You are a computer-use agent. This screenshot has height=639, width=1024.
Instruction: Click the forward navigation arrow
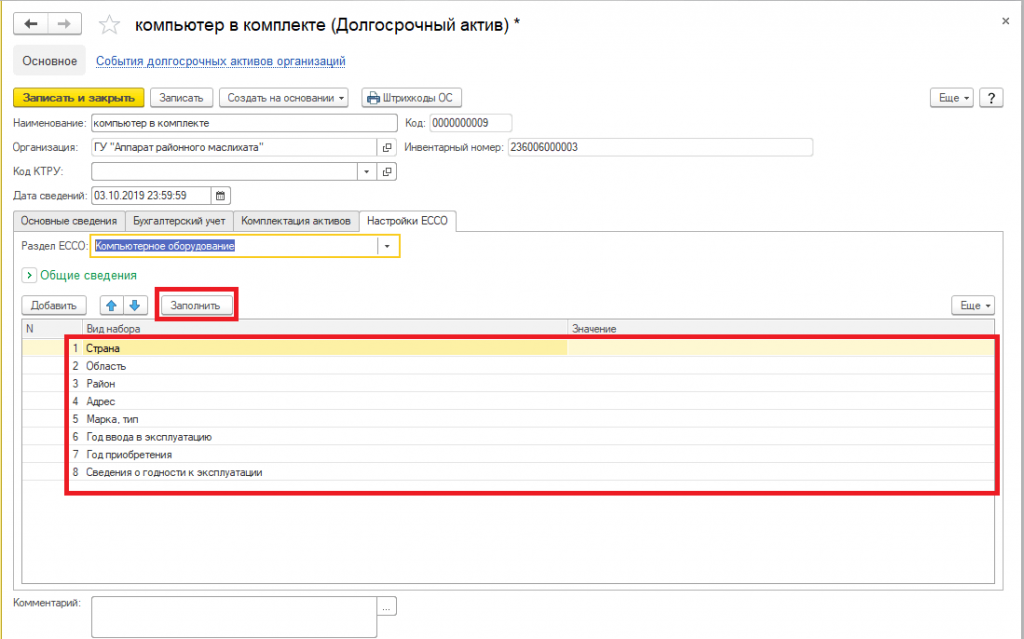point(64,23)
